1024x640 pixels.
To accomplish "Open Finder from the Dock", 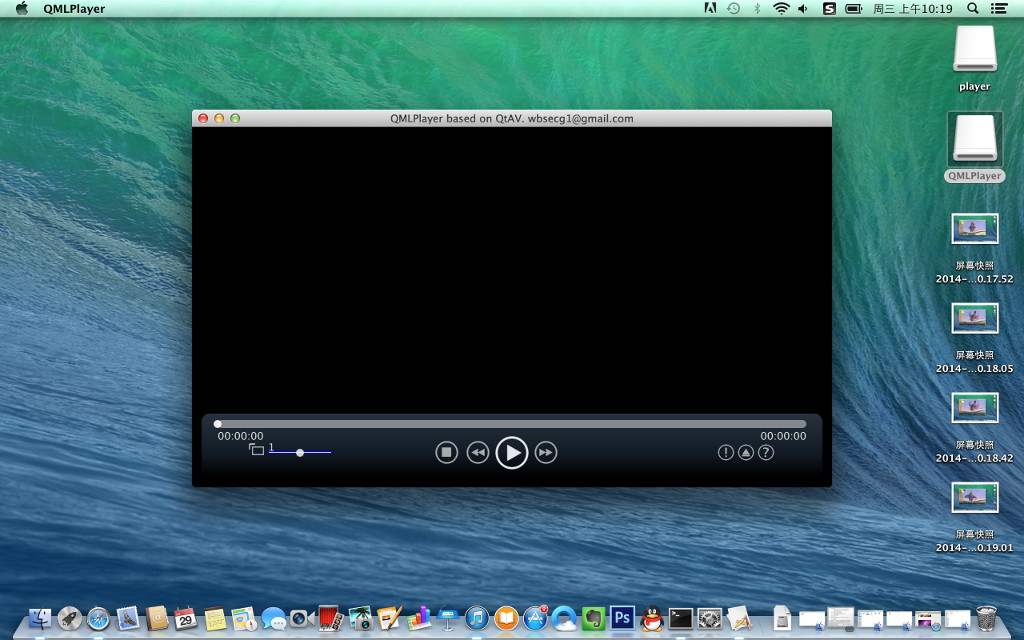I will (40, 618).
